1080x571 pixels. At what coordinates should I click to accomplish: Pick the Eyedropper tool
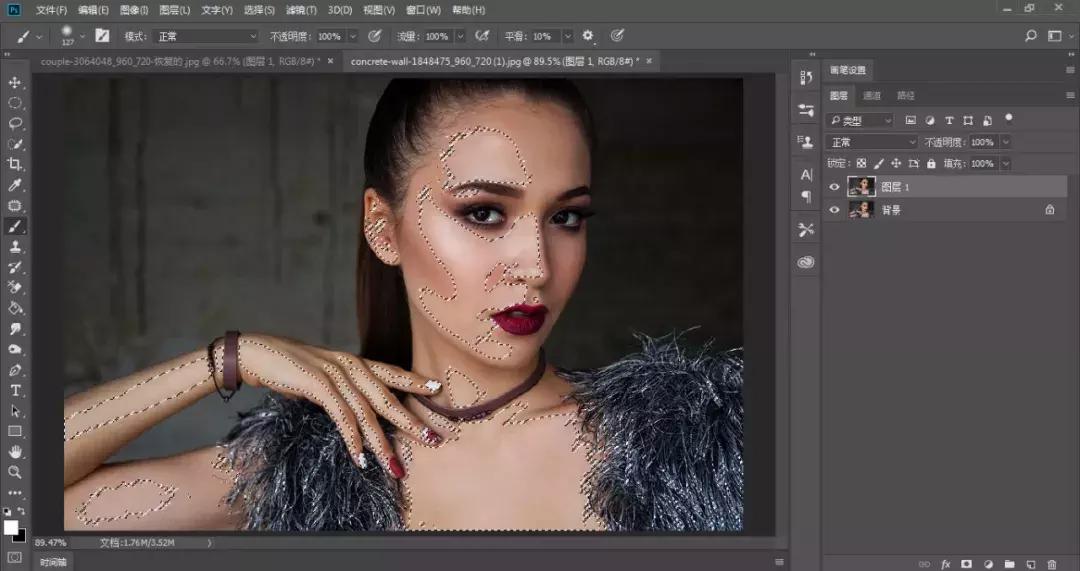[x=15, y=185]
